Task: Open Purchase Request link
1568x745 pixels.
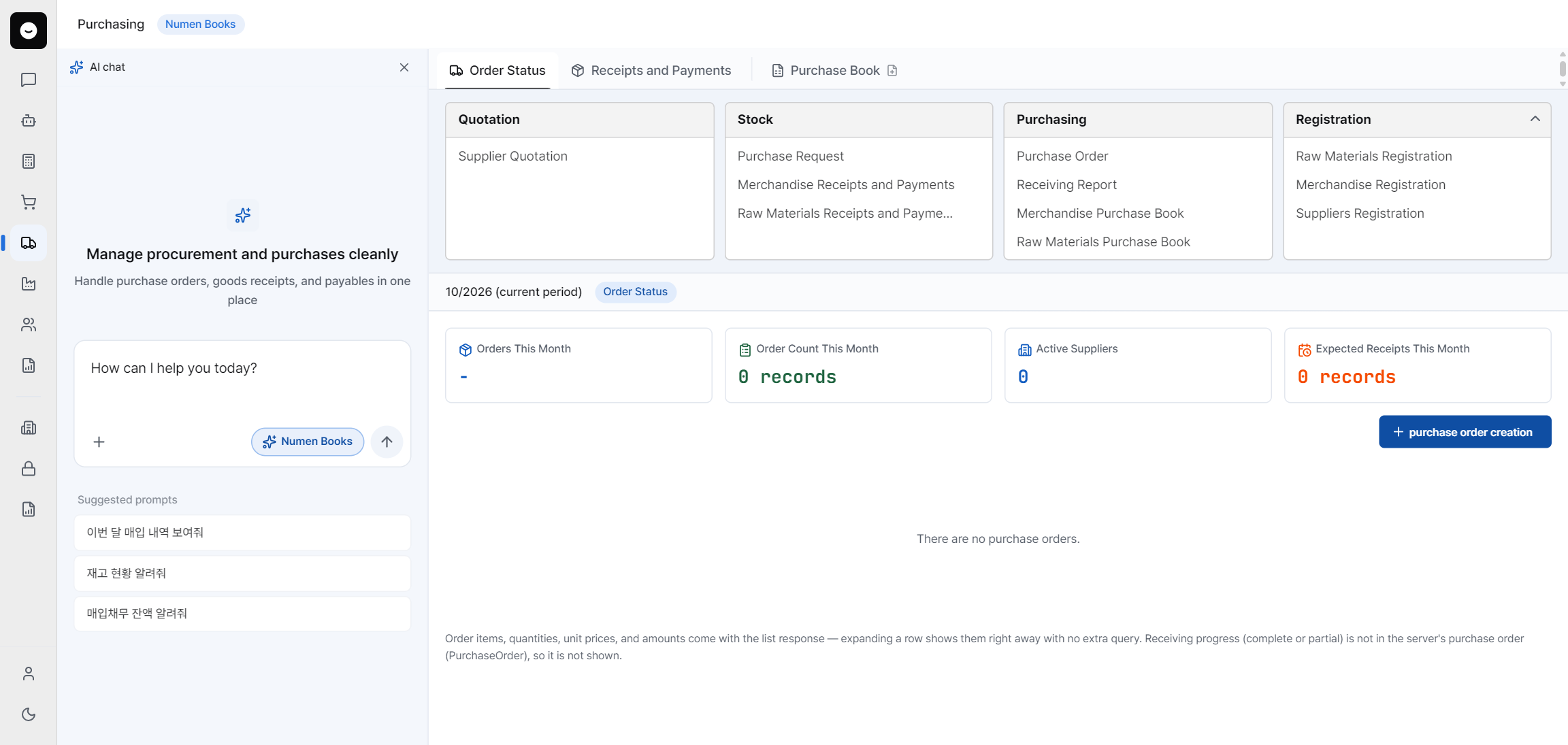Action: (790, 156)
